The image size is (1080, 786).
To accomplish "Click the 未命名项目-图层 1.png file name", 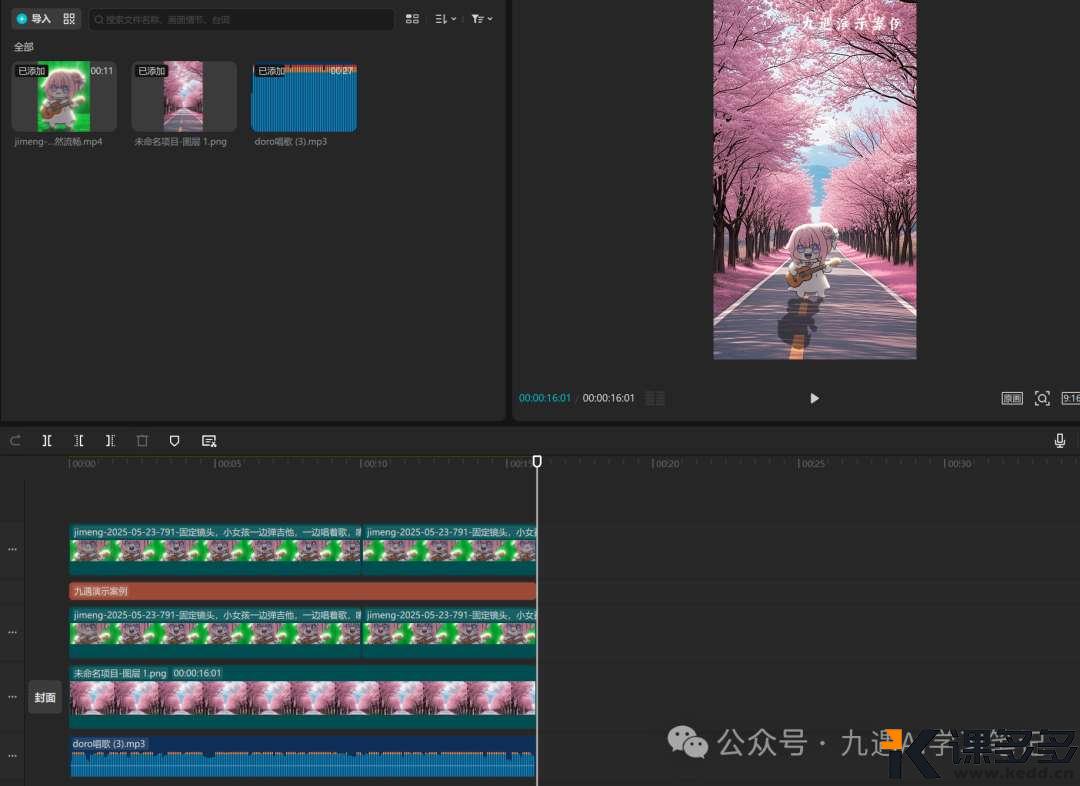I will point(180,141).
